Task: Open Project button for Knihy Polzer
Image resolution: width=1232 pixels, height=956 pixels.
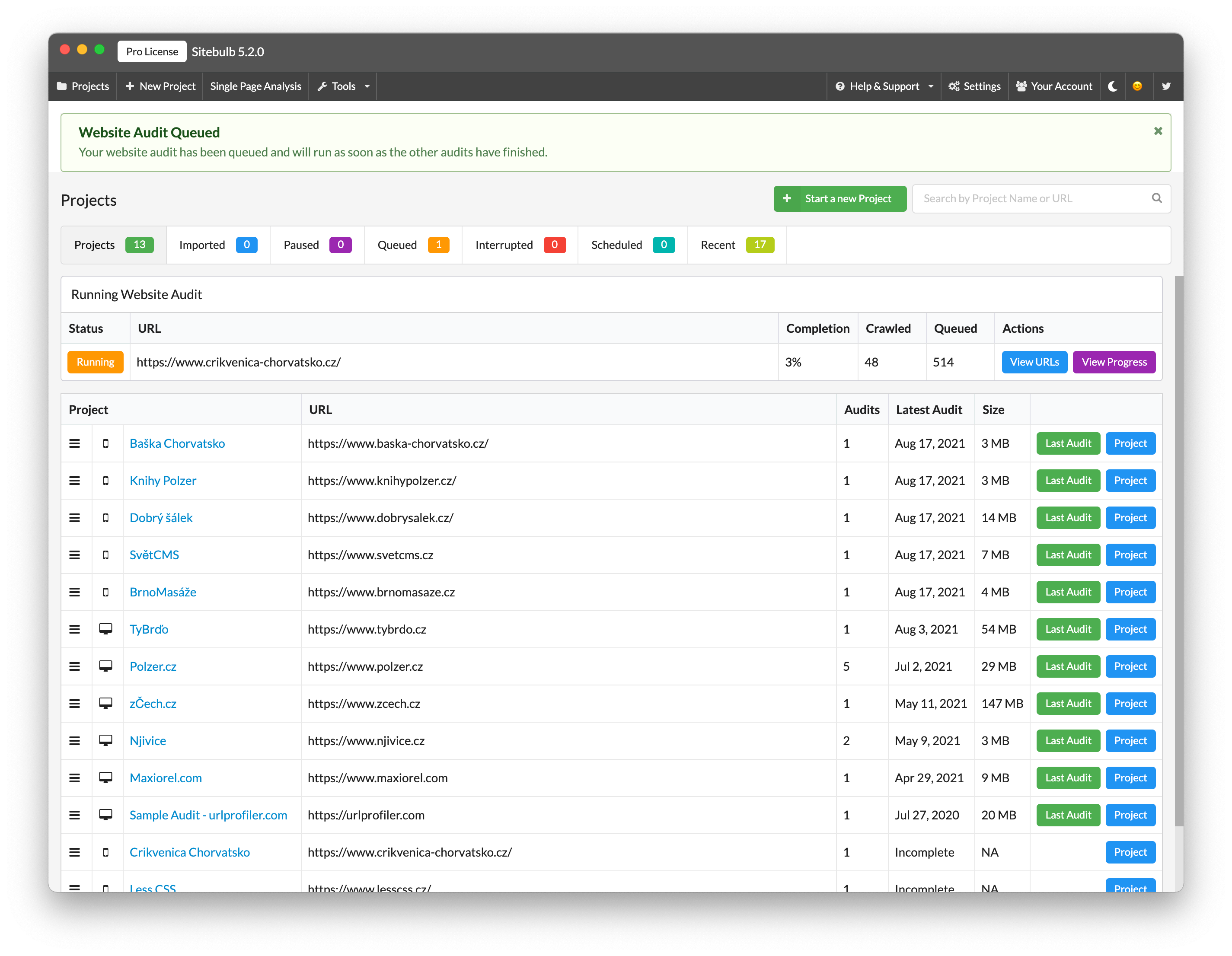Action: pyautogui.click(x=1130, y=481)
